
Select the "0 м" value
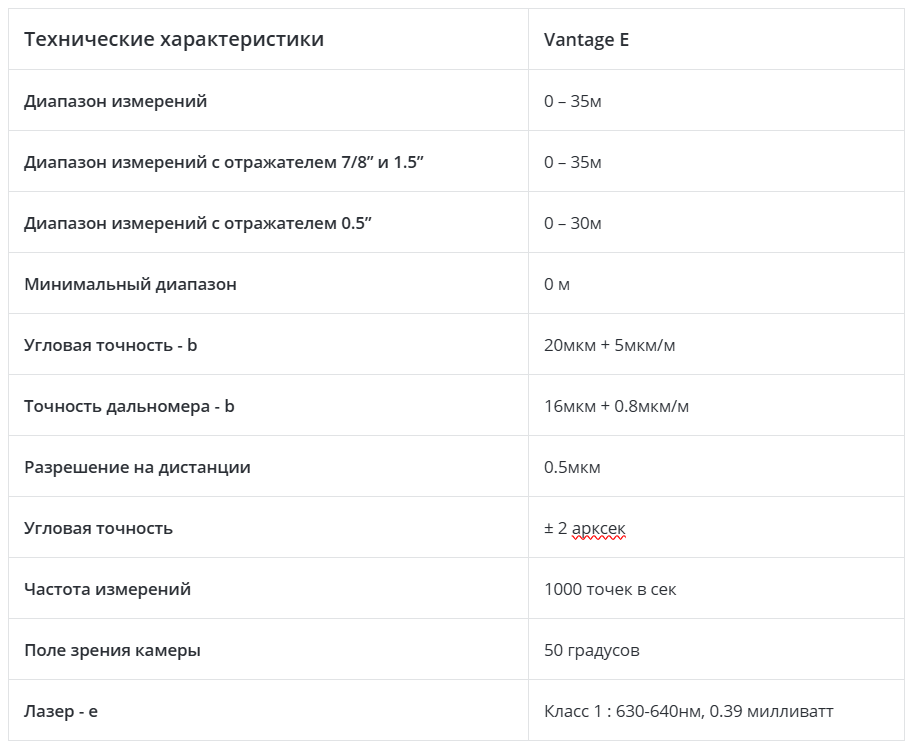click(557, 284)
